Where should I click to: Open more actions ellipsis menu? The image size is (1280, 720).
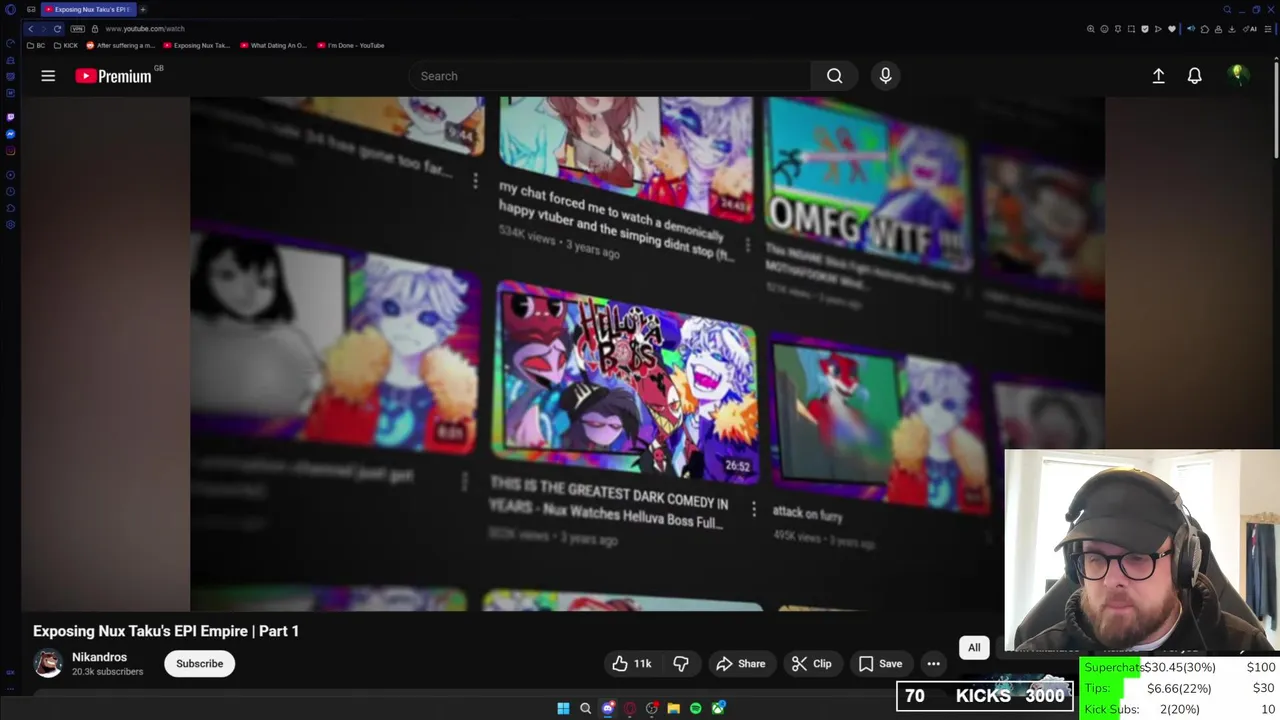(933, 663)
